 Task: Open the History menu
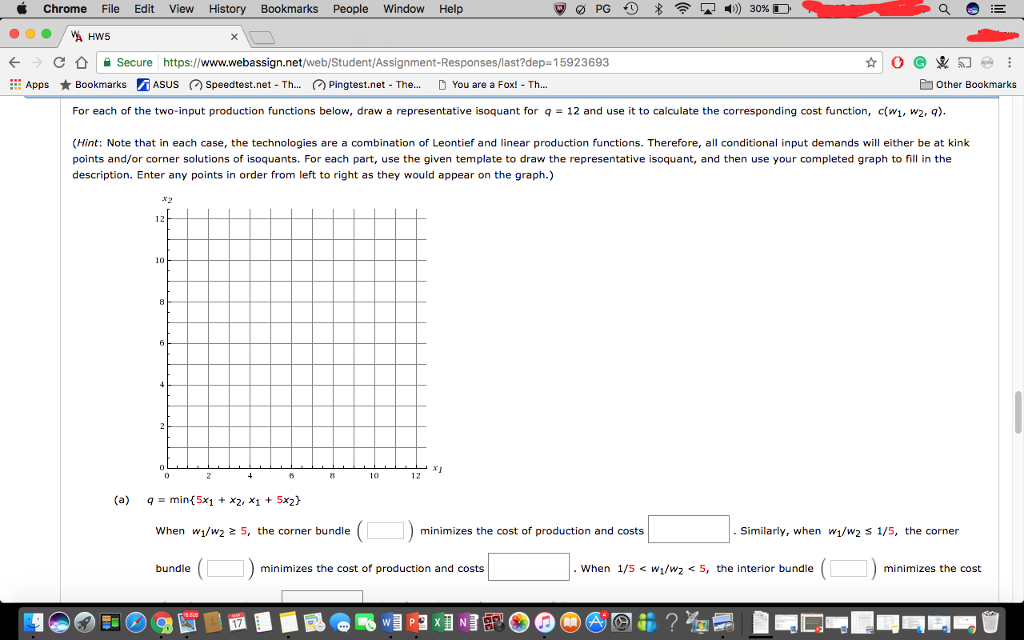click(x=227, y=9)
